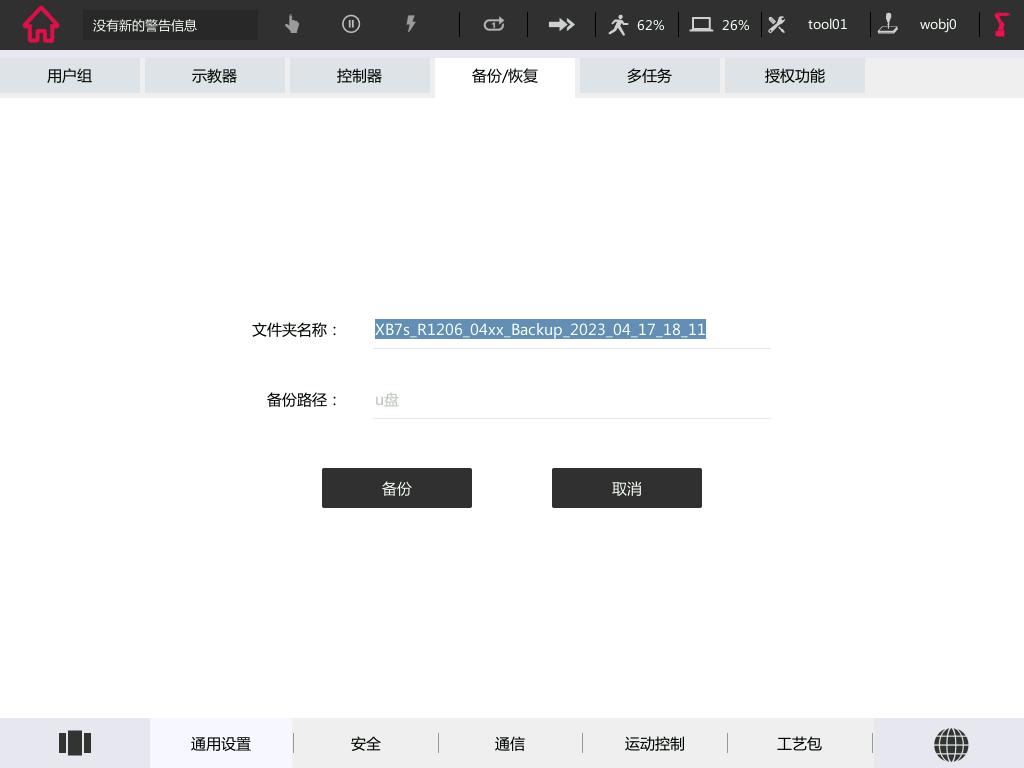Switch to the 控制器 tab
The width and height of the screenshot is (1024, 768).
[x=360, y=76]
